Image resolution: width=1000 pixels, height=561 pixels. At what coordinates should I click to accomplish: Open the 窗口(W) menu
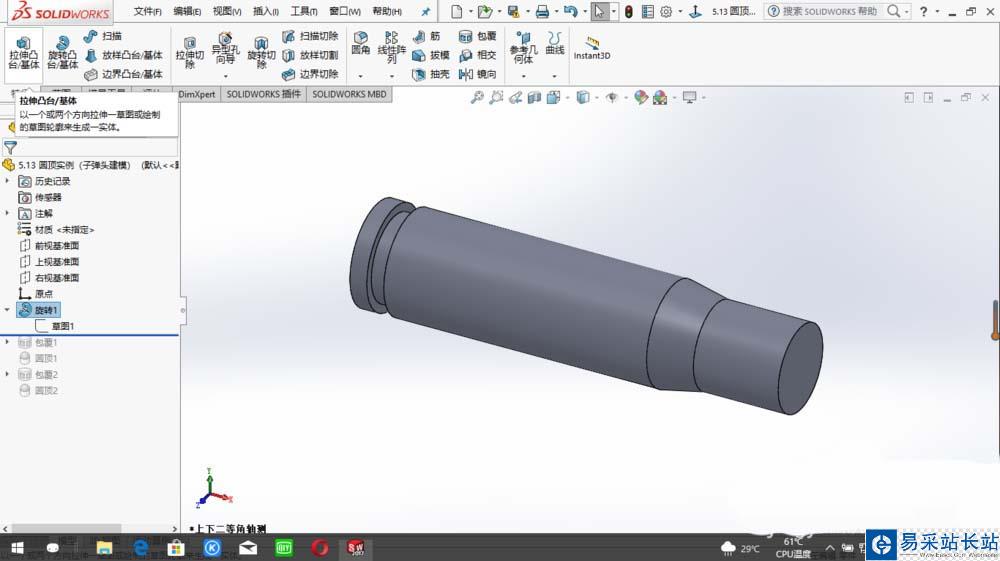tap(344, 11)
